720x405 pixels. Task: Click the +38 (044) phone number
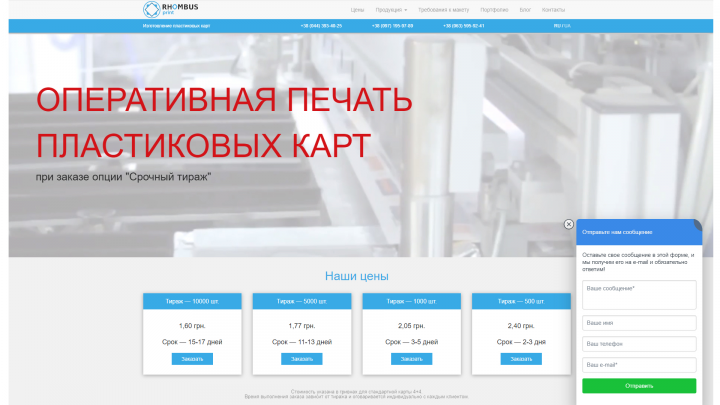tap(321, 26)
